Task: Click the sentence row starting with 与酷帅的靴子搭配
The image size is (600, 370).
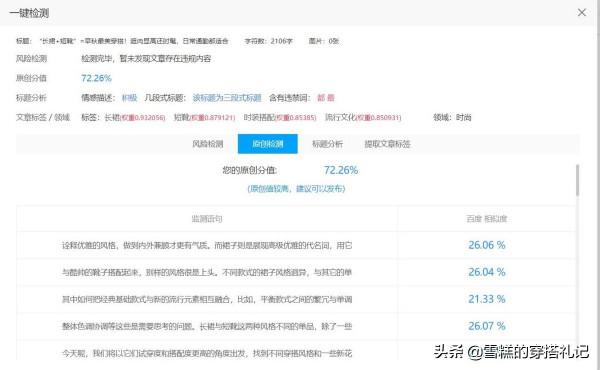Action: pyautogui.click(x=207, y=272)
